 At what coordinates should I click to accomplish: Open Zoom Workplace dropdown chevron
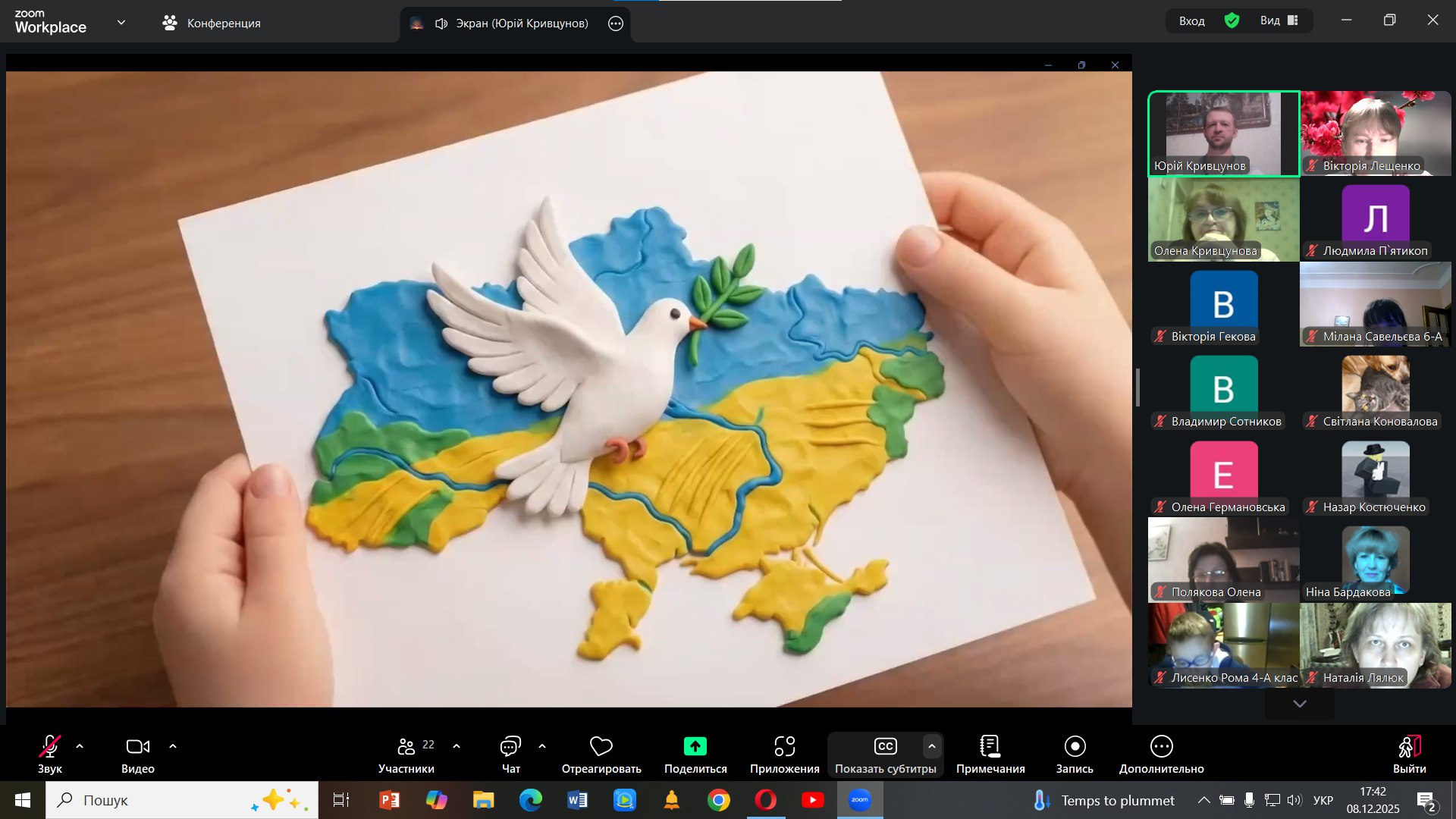pos(121,23)
